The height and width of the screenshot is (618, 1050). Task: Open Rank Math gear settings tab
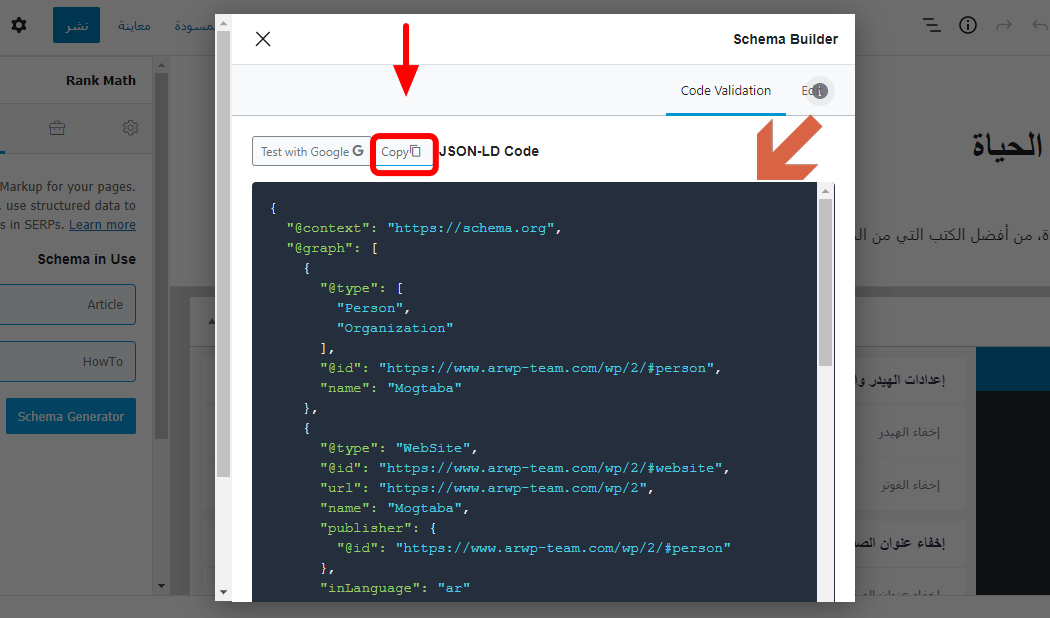pyautogui.click(x=130, y=128)
